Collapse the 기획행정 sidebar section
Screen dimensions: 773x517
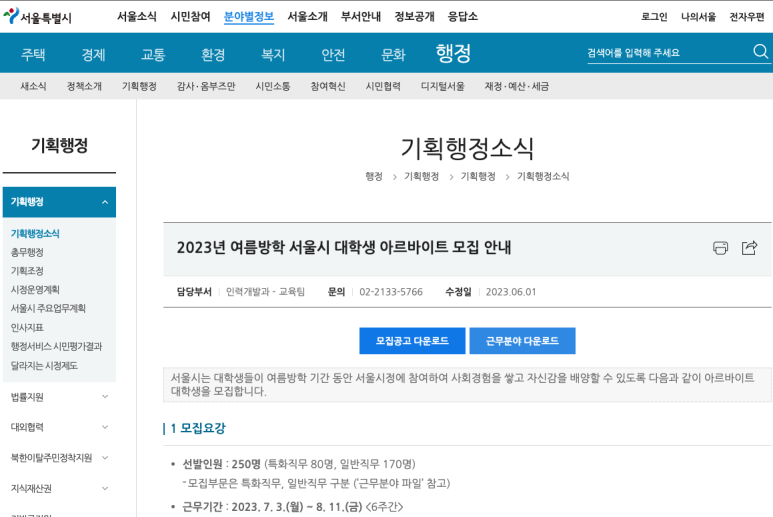click(x=59, y=202)
